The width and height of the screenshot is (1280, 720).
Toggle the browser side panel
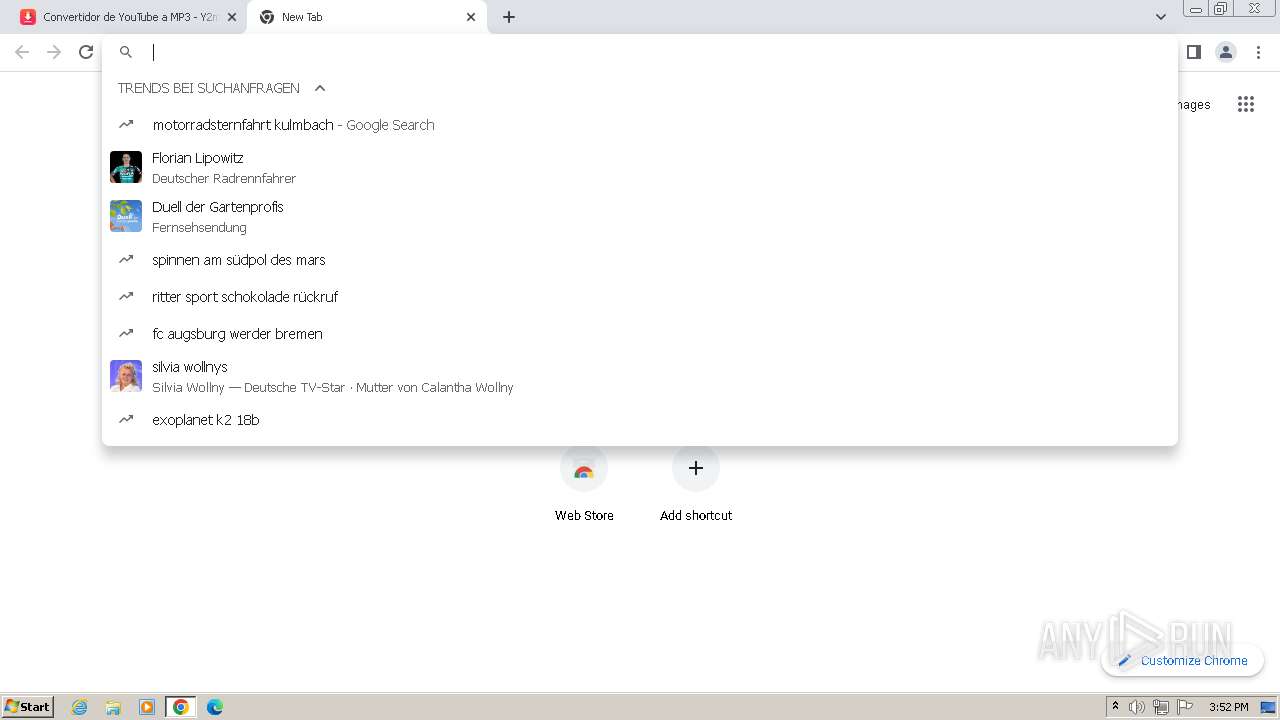[x=1193, y=52]
